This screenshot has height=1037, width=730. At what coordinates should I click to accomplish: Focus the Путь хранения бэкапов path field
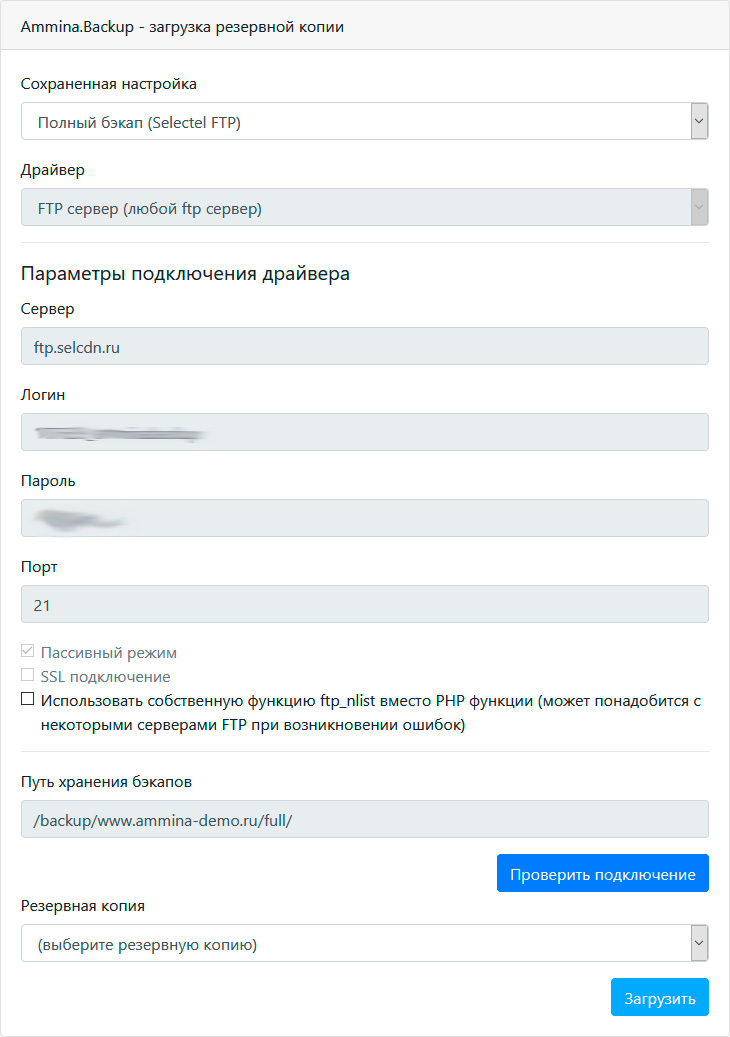tap(364, 819)
